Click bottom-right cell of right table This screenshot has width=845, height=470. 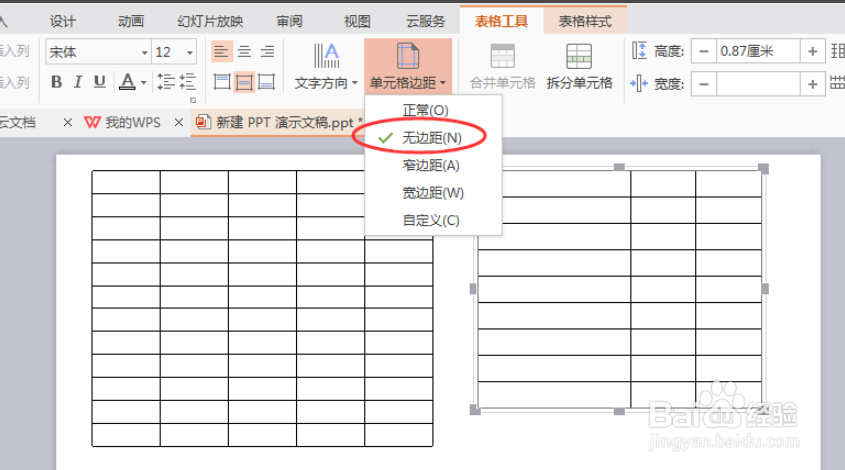[x=729, y=395]
